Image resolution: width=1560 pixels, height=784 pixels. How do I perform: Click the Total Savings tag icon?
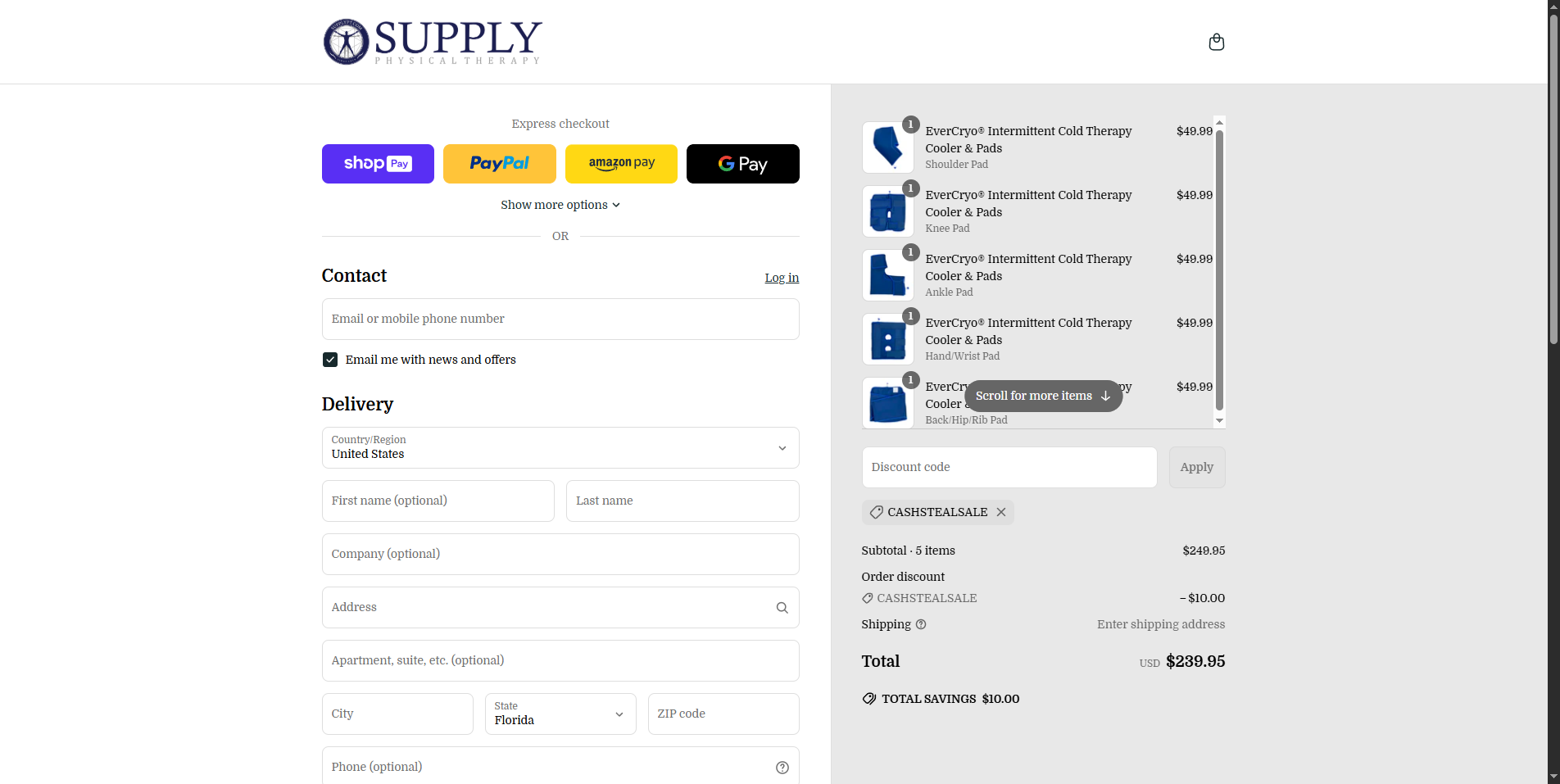click(869, 699)
